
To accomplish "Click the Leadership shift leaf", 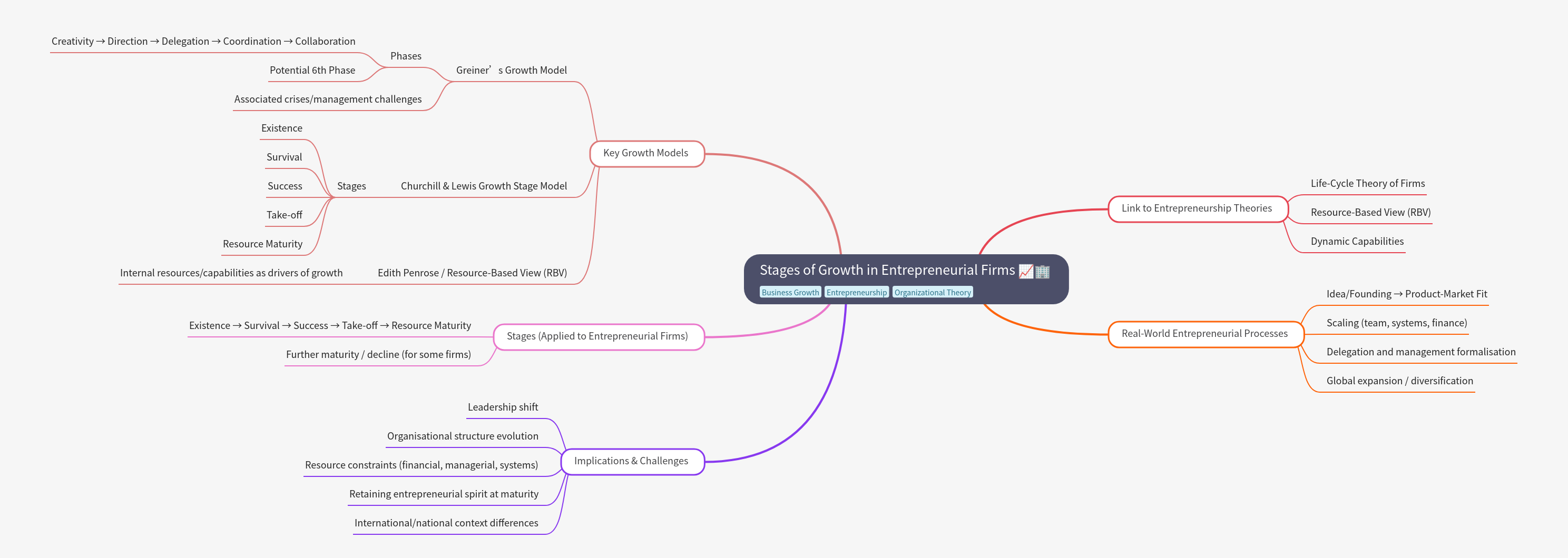I will [x=503, y=407].
